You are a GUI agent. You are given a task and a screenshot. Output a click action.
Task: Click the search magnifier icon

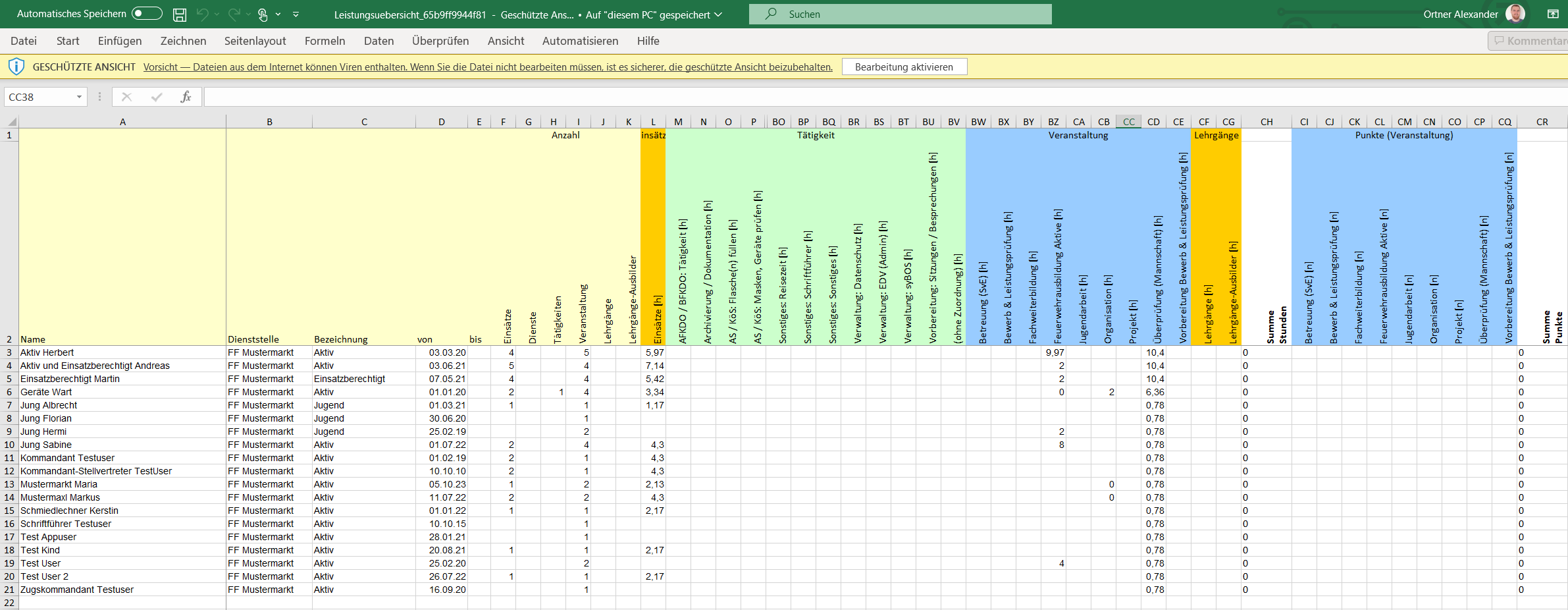771,14
